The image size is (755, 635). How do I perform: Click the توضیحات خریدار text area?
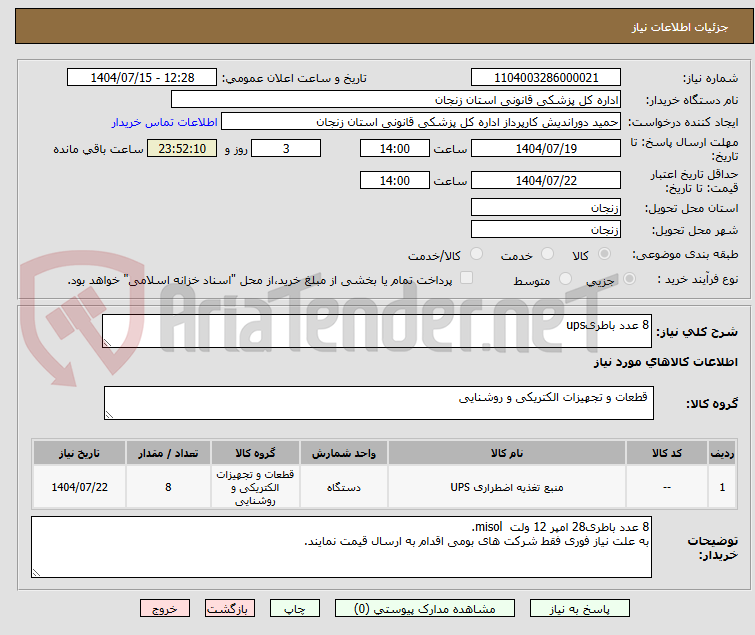click(x=341, y=547)
